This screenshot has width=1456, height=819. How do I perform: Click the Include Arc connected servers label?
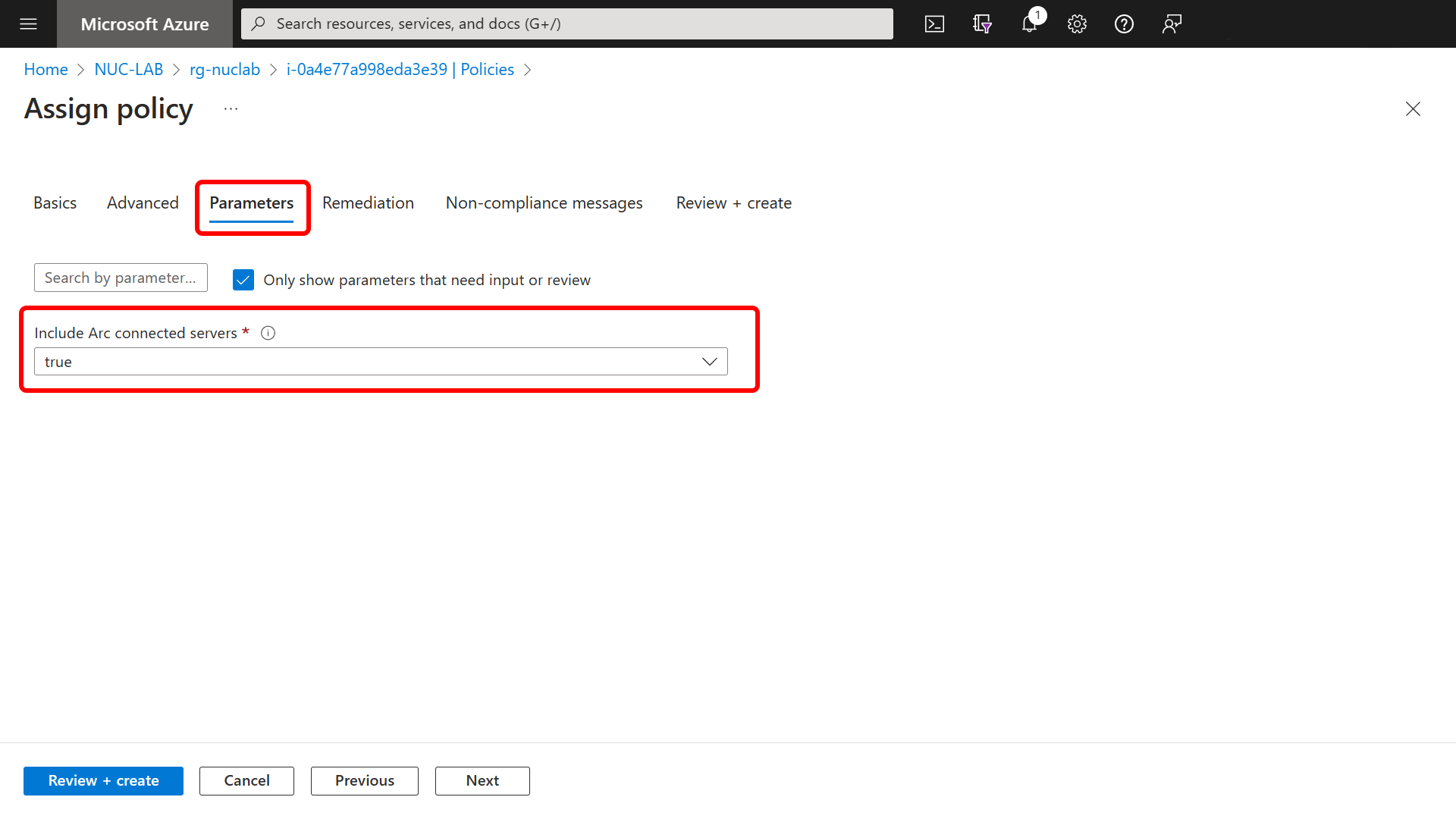tap(136, 333)
